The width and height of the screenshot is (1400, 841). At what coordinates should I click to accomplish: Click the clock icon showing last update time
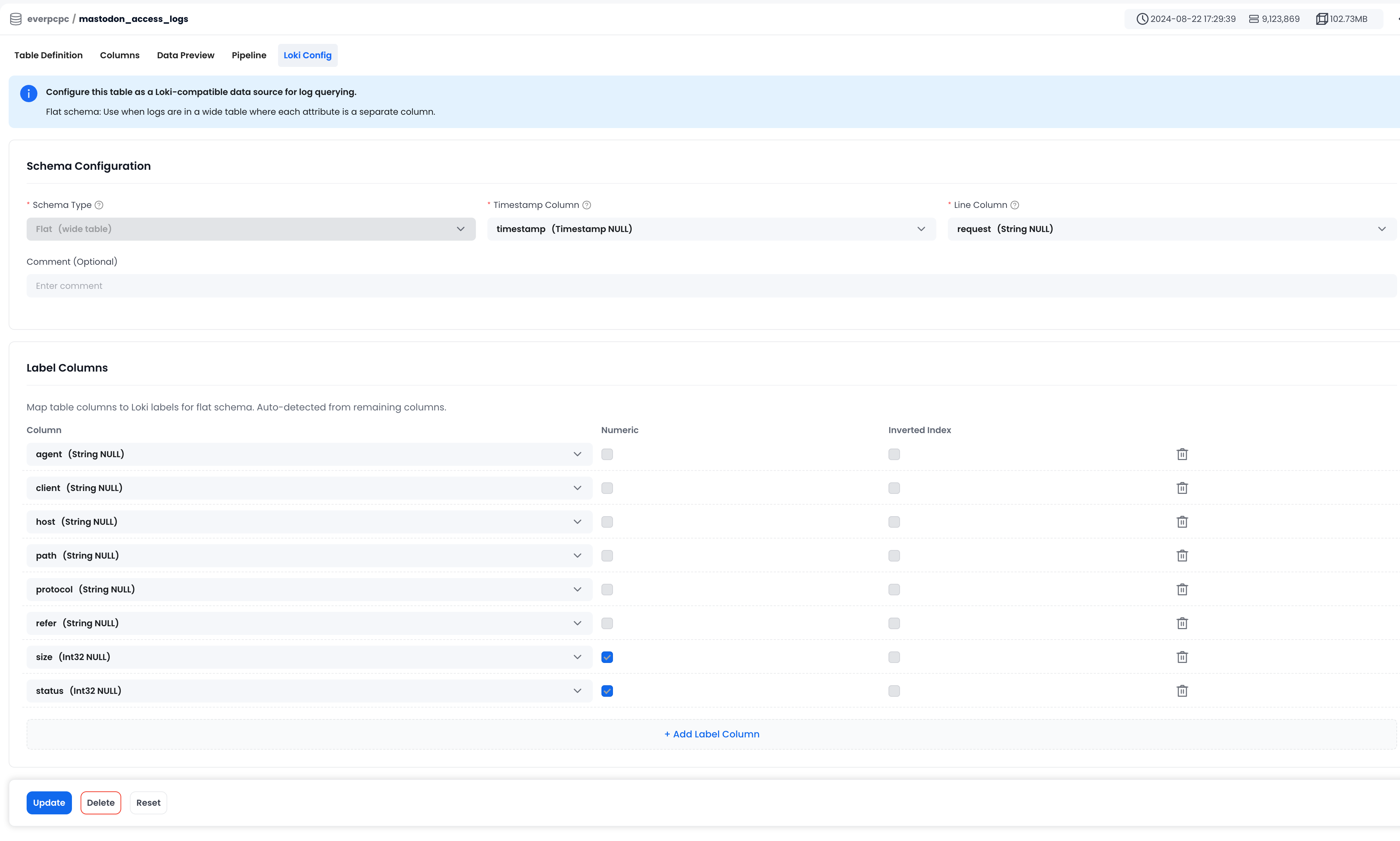coord(1143,18)
